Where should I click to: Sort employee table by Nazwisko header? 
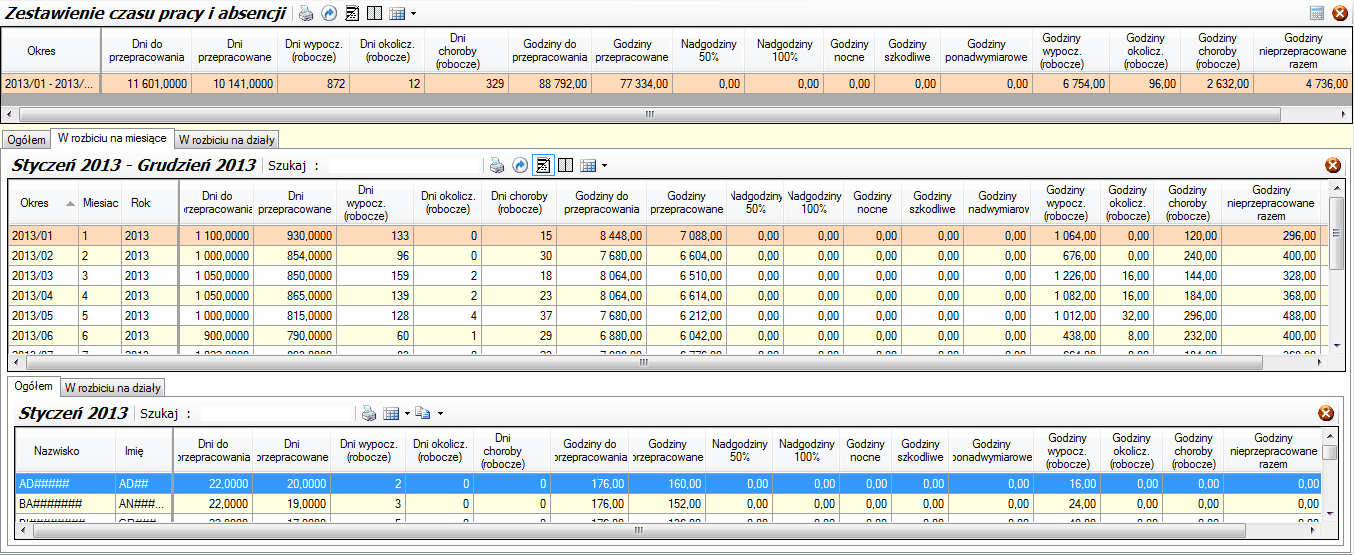pos(64,451)
